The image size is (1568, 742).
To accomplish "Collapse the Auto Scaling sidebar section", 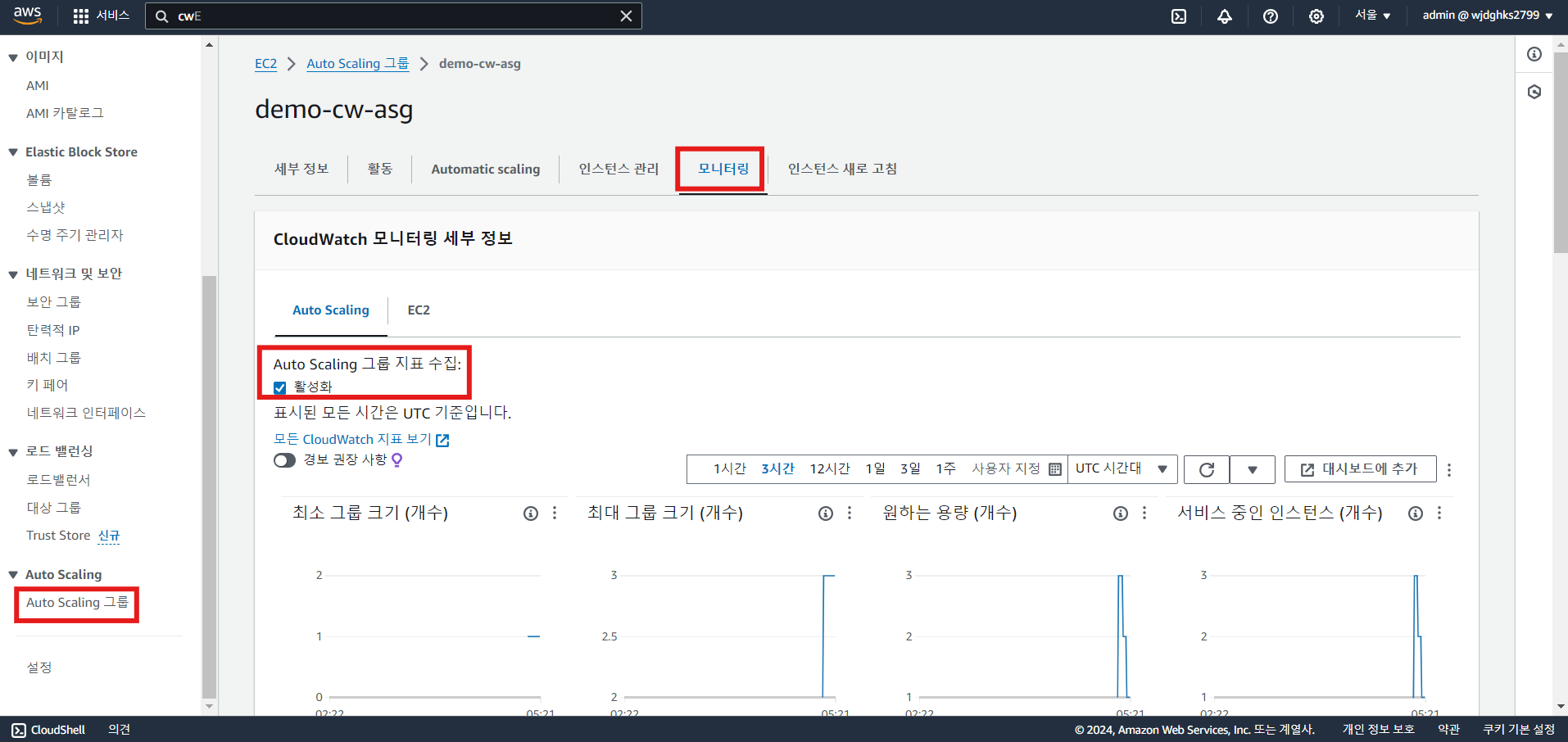I will pyautogui.click(x=13, y=575).
